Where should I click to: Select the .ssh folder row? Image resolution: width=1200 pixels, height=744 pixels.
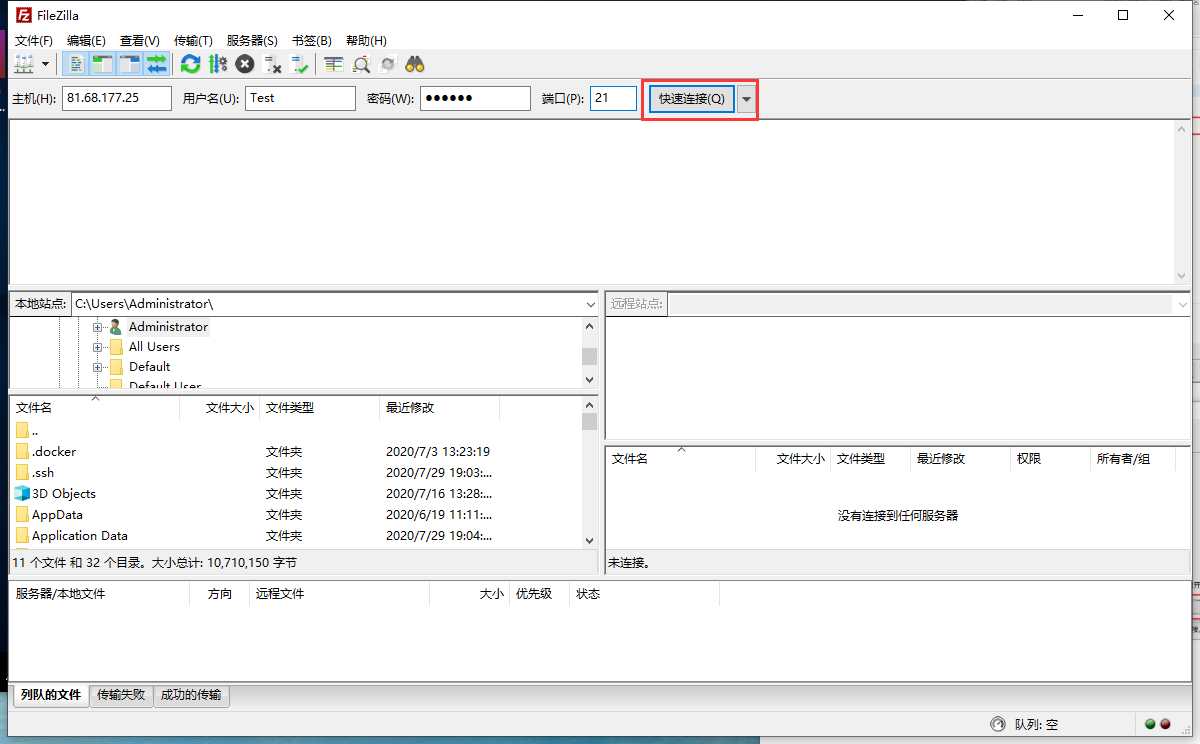tap(296, 472)
